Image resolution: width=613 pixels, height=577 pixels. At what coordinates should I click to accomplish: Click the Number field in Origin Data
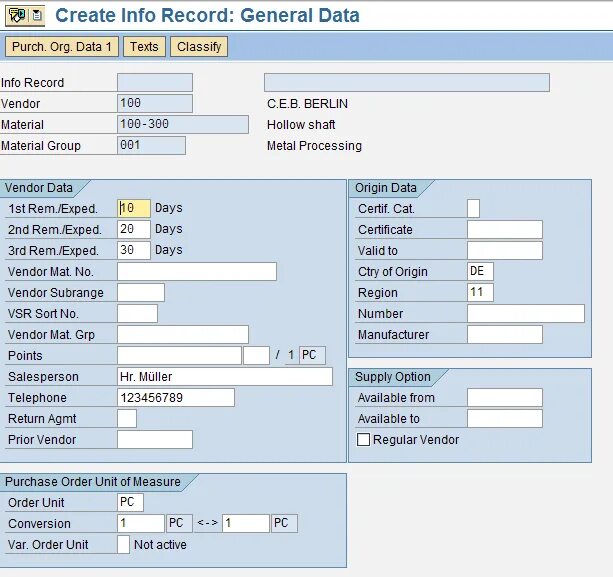526,314
